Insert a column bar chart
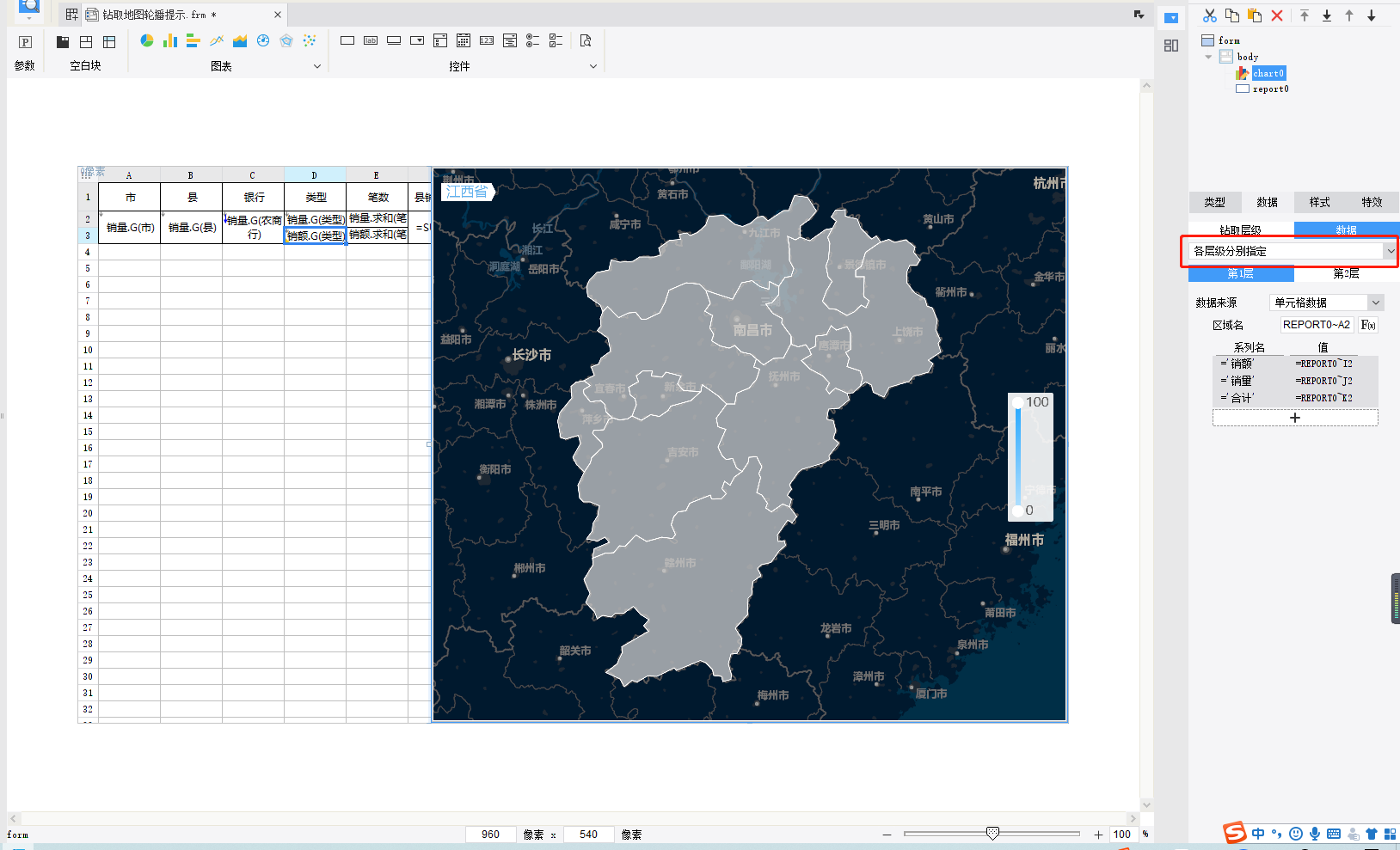The image size is (1400, 850). tap(170, 40)
